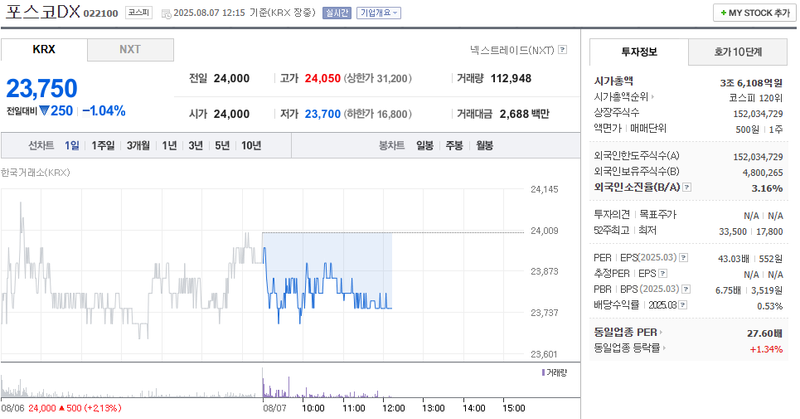Select the 1주일 line chart period
This screenshot has width=800, height=419.
click(103, 146)
